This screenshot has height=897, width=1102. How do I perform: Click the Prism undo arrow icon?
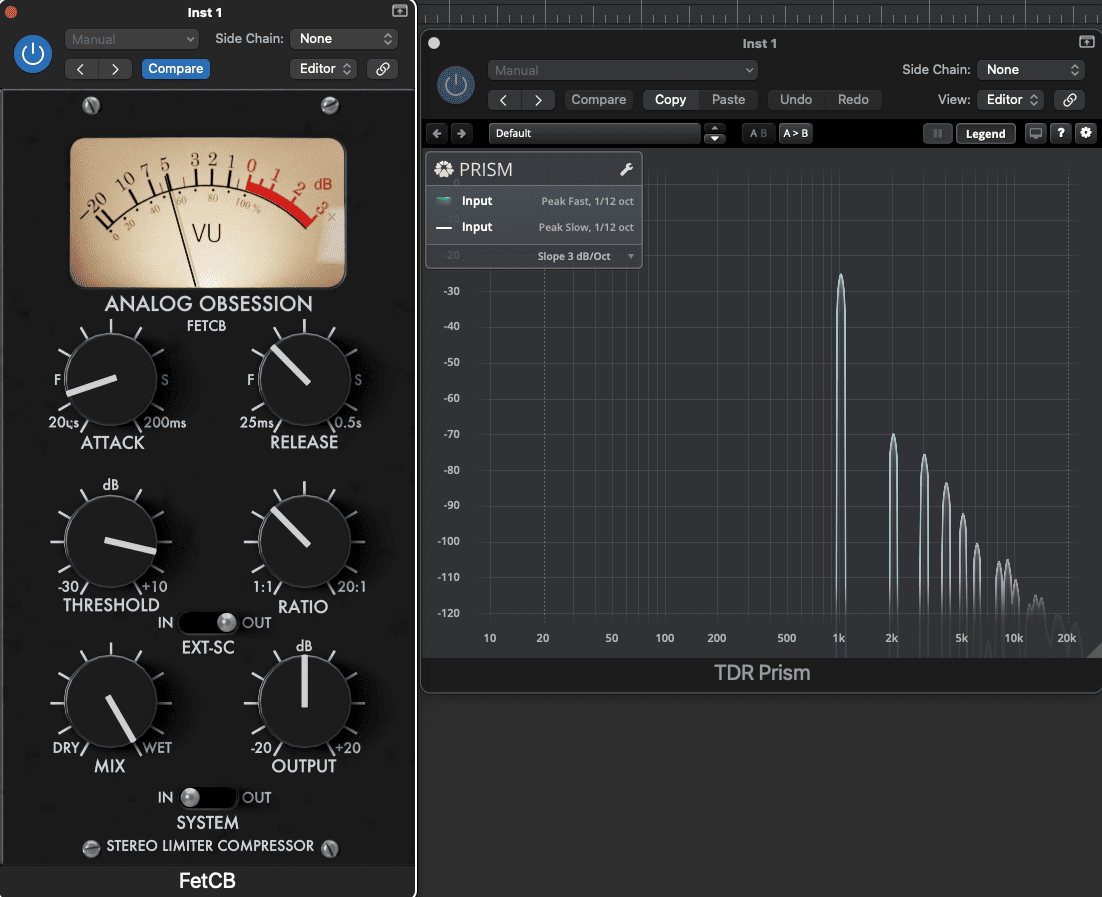(x=436, y=133)
